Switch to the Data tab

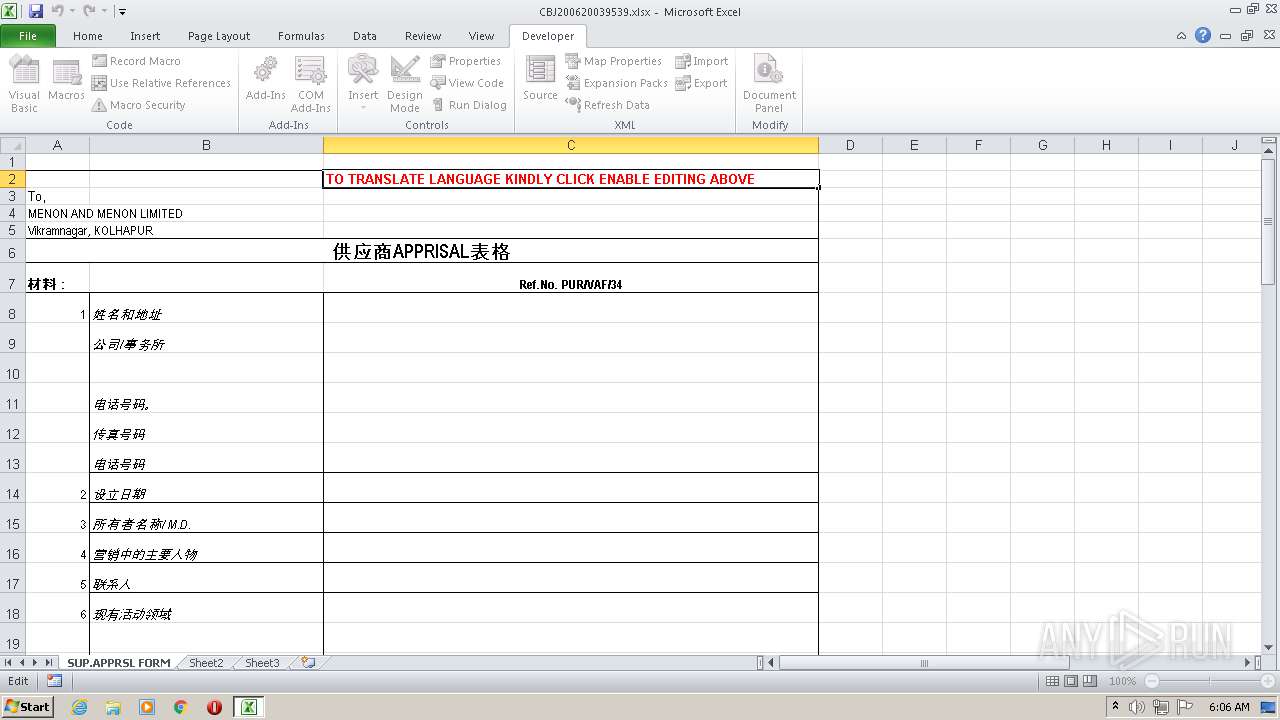coord(365,36)
